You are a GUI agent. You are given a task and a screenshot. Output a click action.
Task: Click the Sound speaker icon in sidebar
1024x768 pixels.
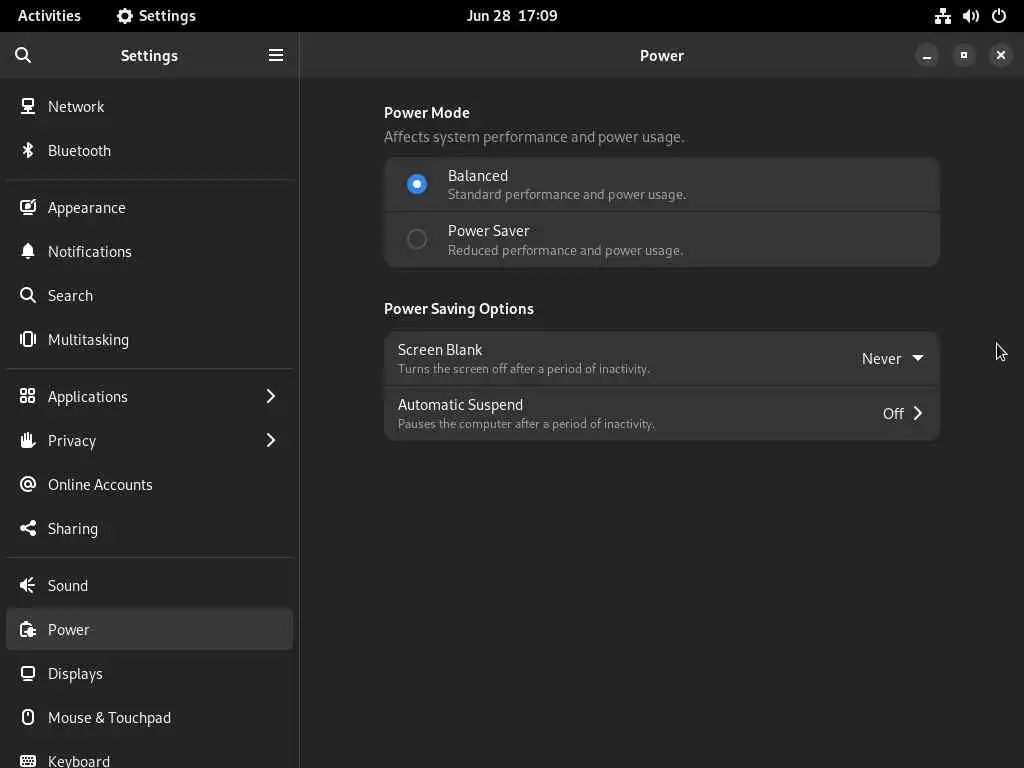coord(28,586)
